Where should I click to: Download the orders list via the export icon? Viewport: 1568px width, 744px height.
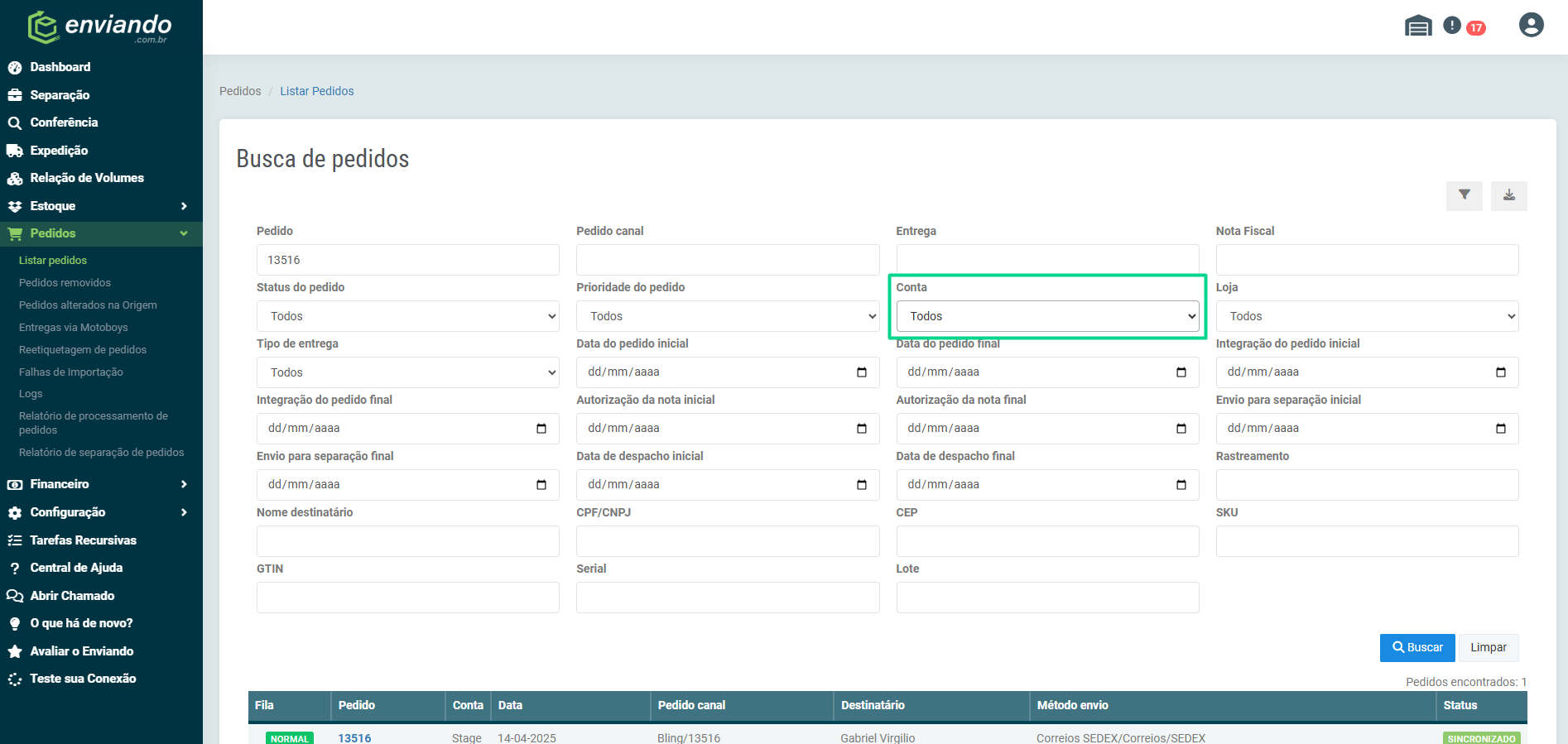click(1509, 195)
